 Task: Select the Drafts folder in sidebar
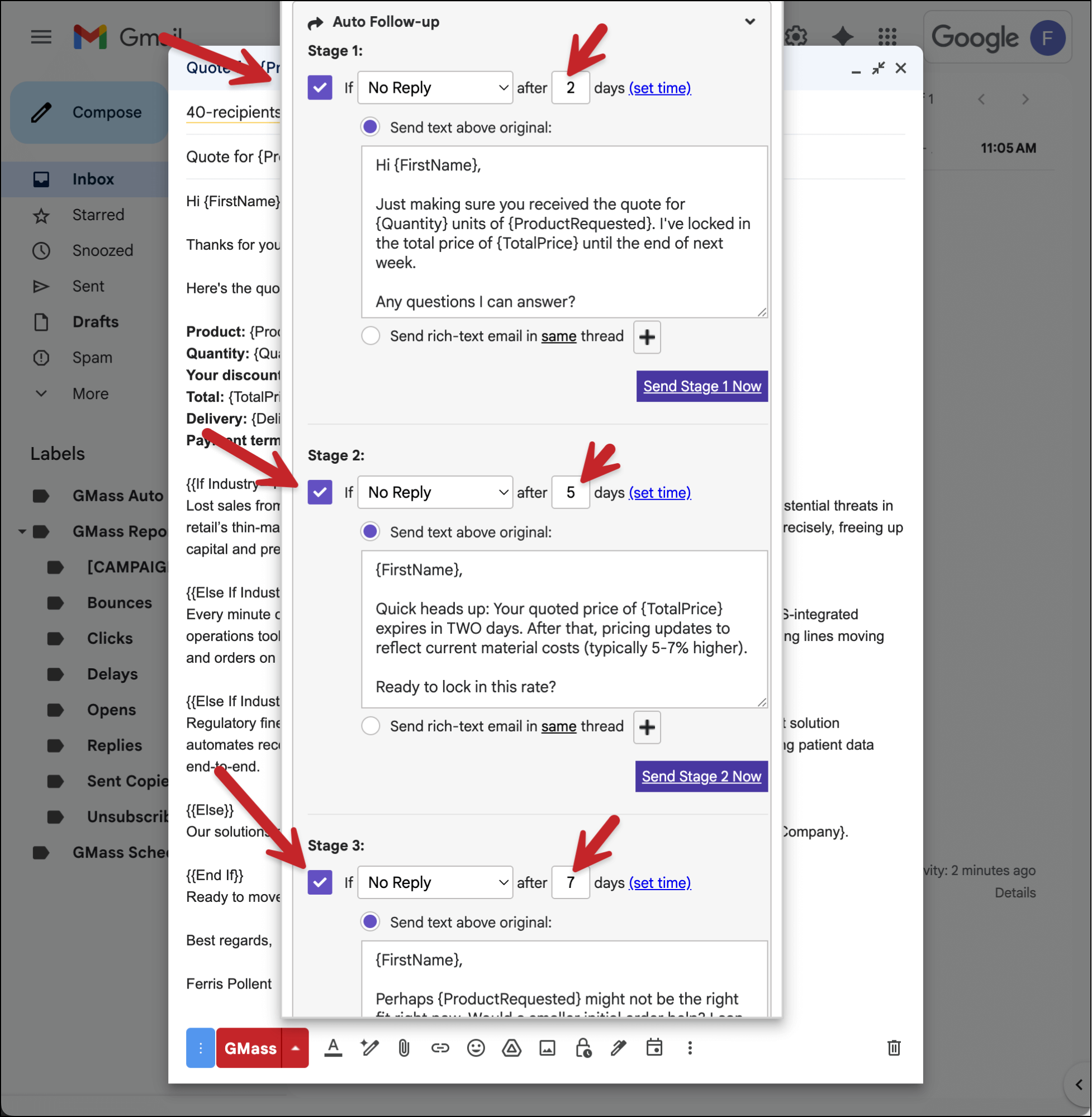(x=95, y=322)
